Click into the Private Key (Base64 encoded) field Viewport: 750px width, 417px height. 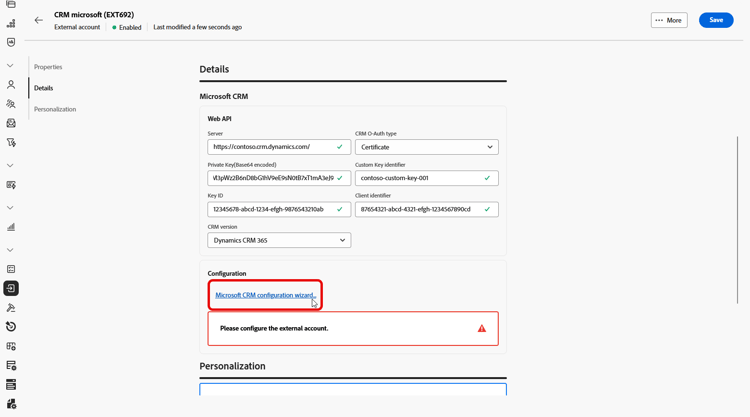(x=279, y=178)
